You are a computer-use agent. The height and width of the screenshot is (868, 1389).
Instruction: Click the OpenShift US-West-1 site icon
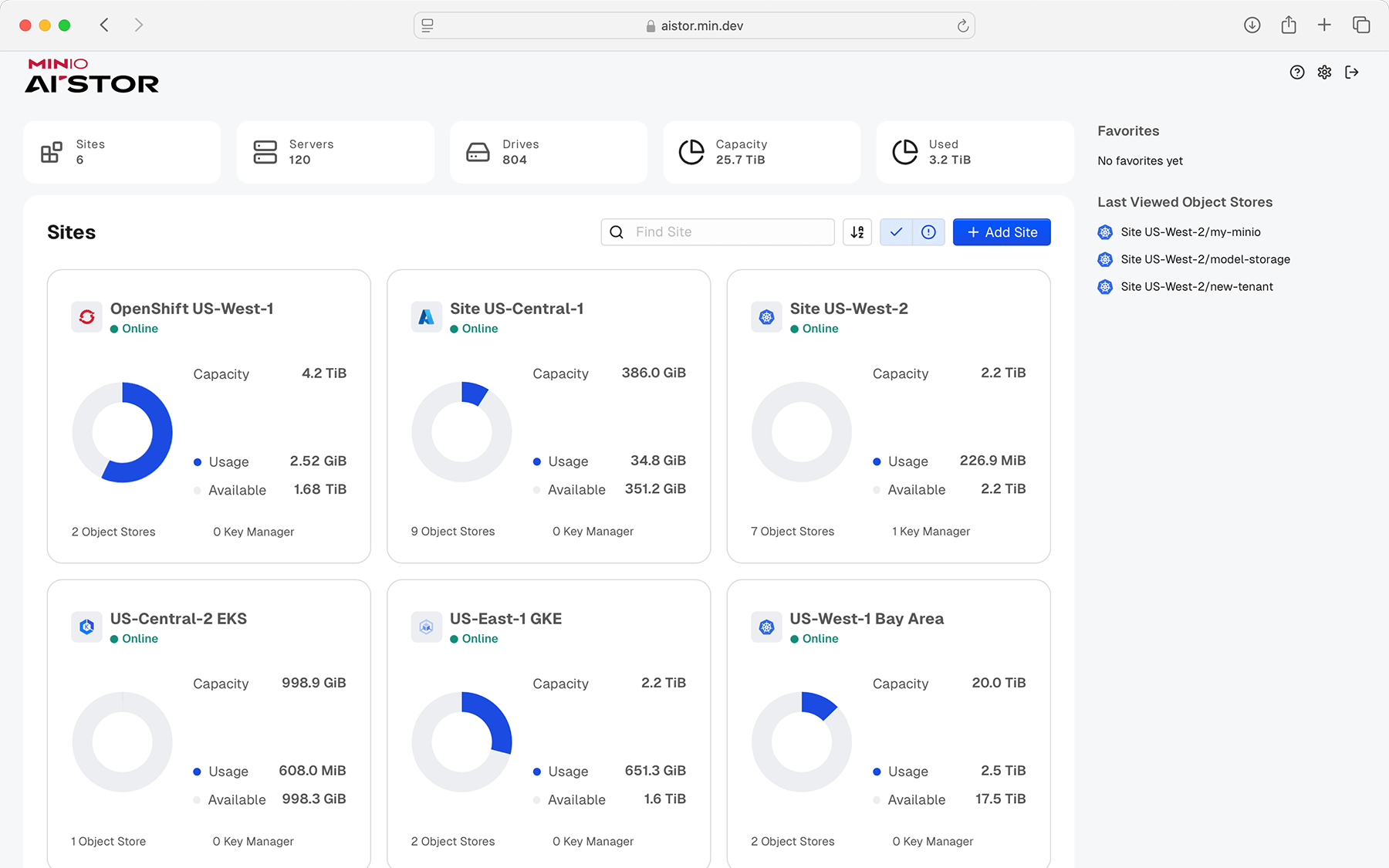[x=87, y=317]
